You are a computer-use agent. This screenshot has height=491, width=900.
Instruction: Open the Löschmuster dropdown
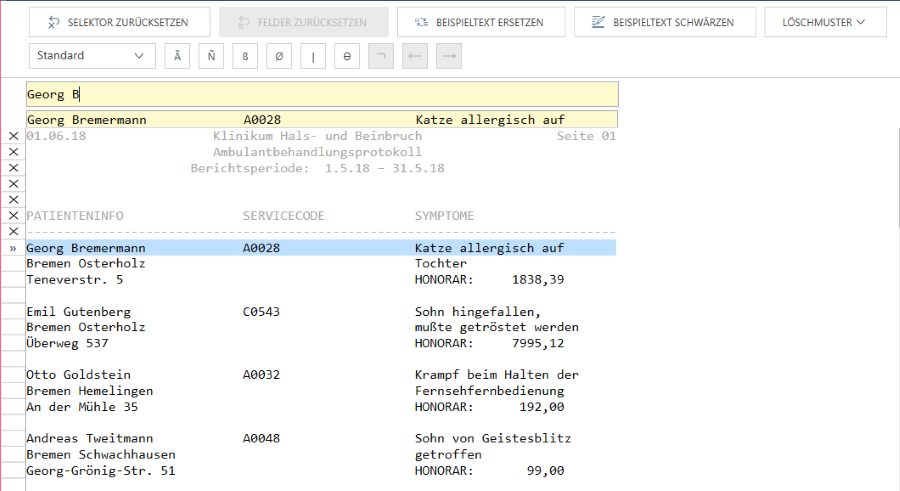pos(825,22)
